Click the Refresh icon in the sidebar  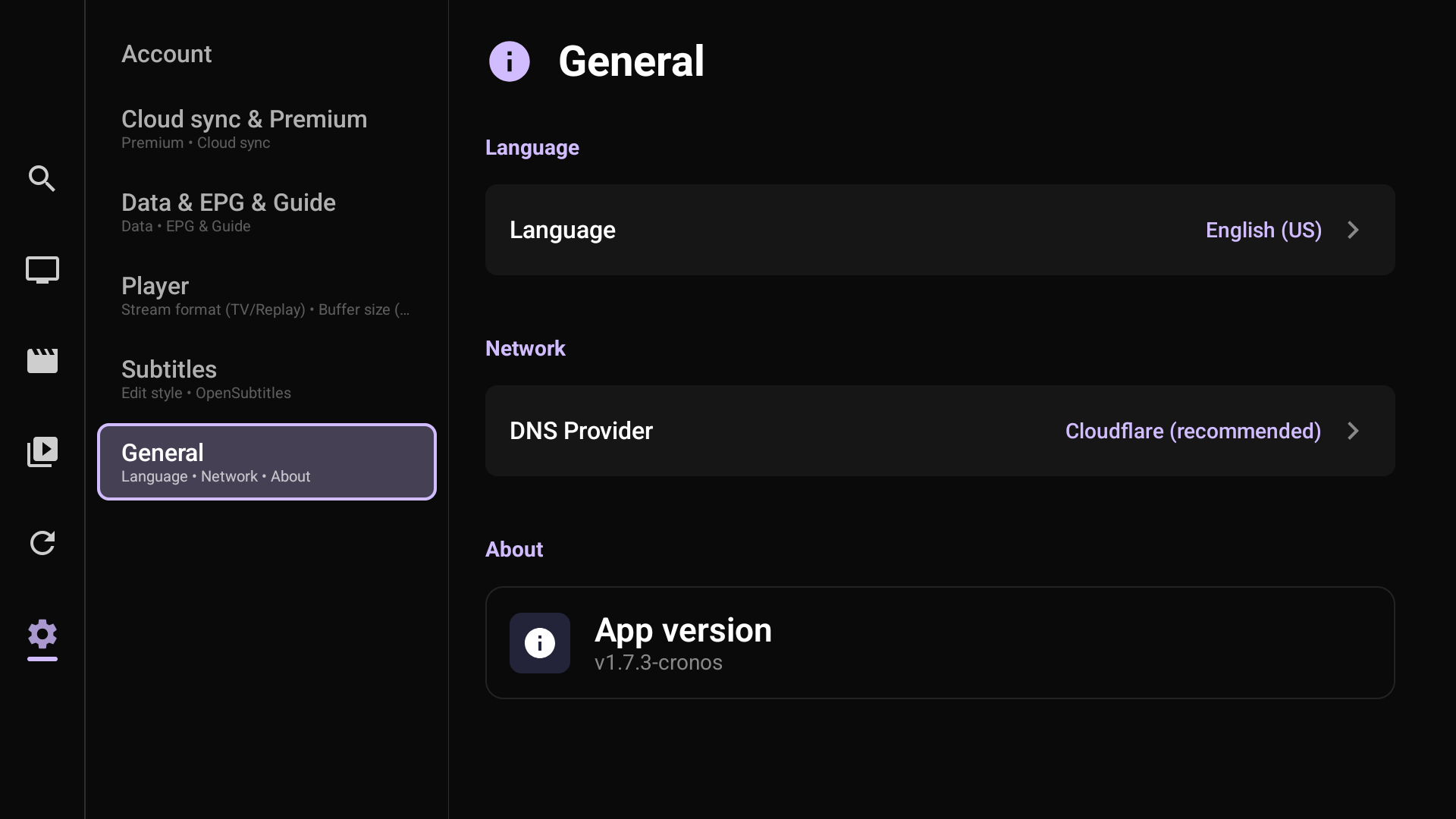[x=42, y=543]
